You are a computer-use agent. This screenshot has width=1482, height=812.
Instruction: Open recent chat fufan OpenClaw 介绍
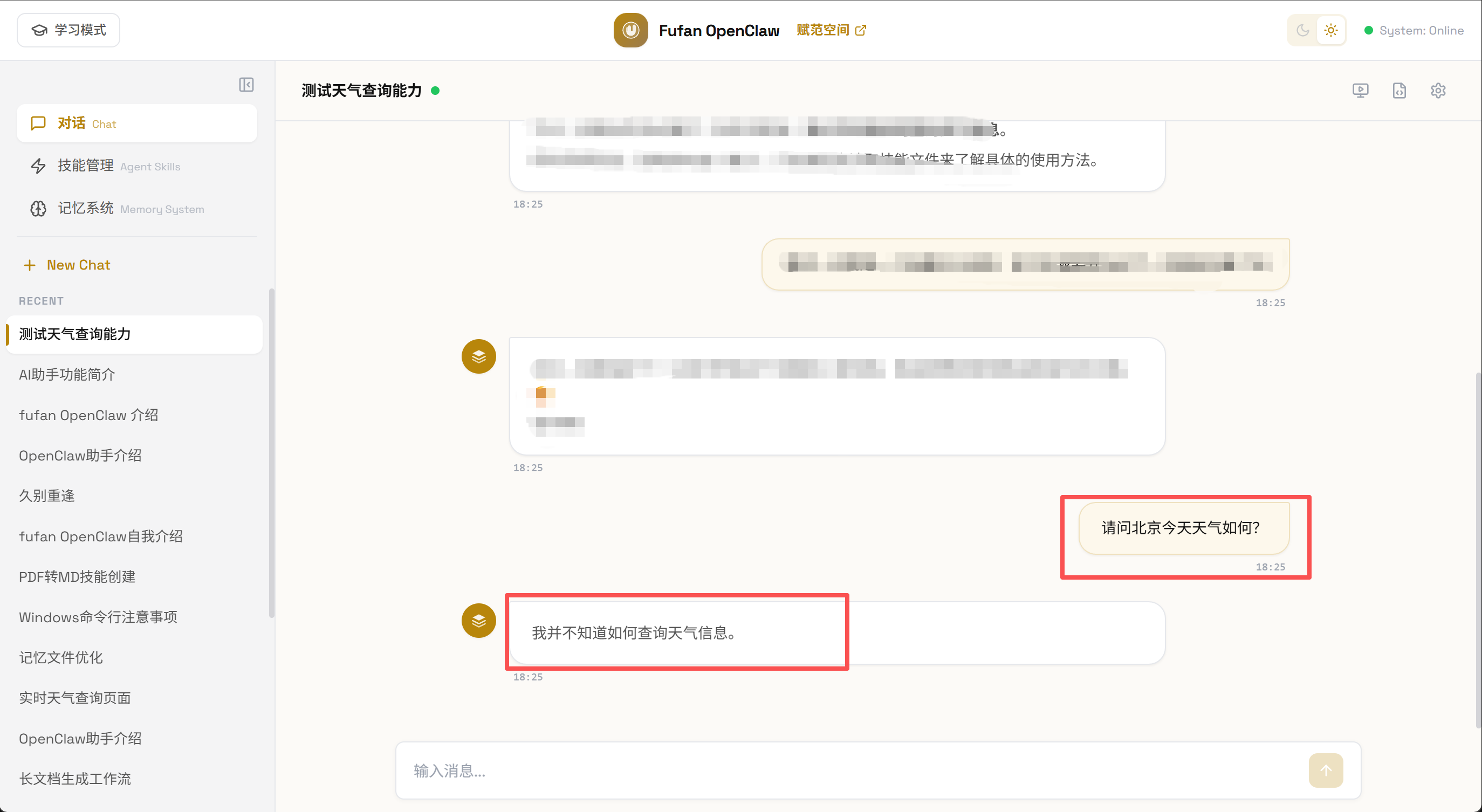[x=134, y=415]
